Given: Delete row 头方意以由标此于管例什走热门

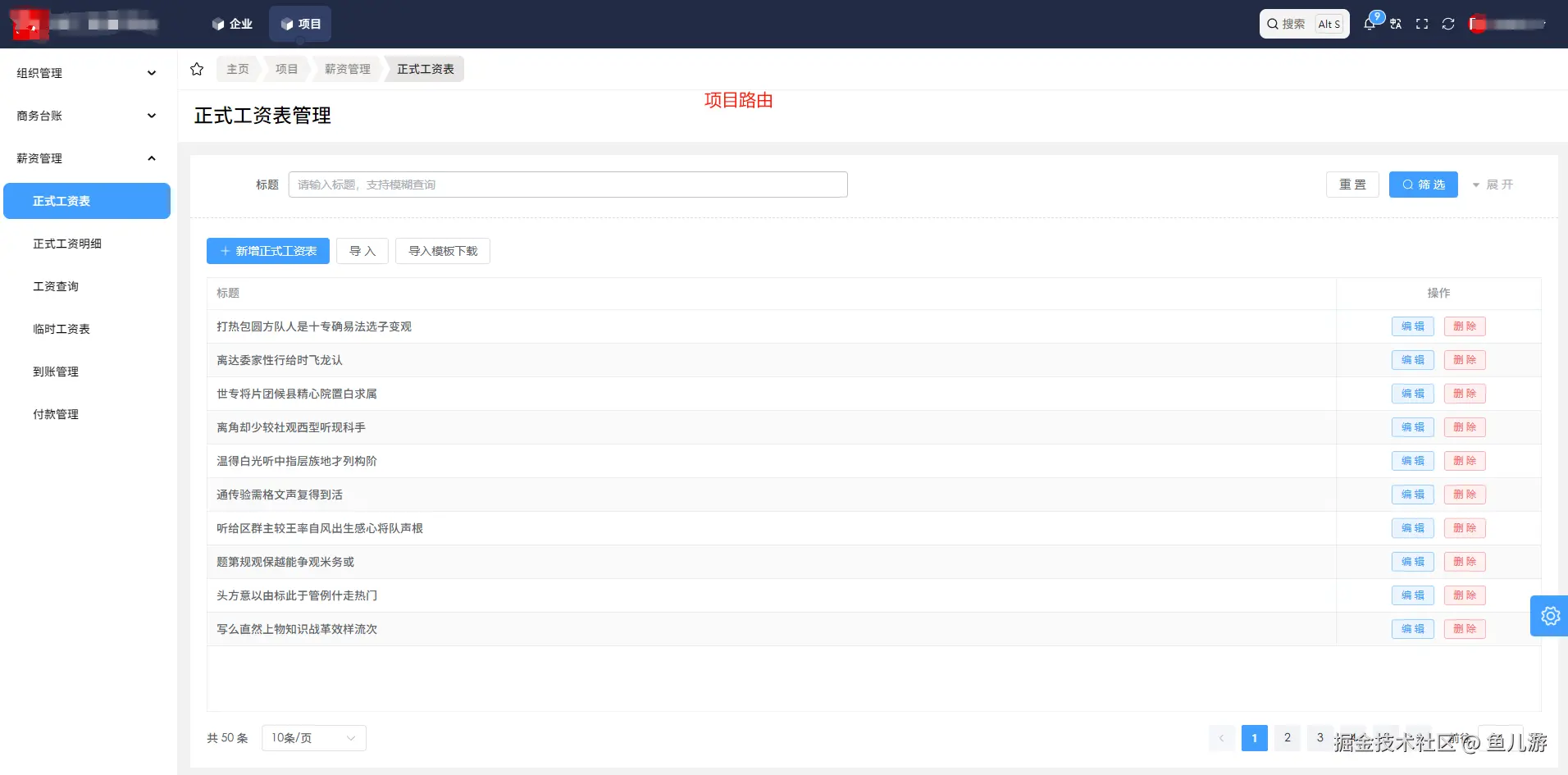Looking at the screenshot, I should (x=1465, y=595).
